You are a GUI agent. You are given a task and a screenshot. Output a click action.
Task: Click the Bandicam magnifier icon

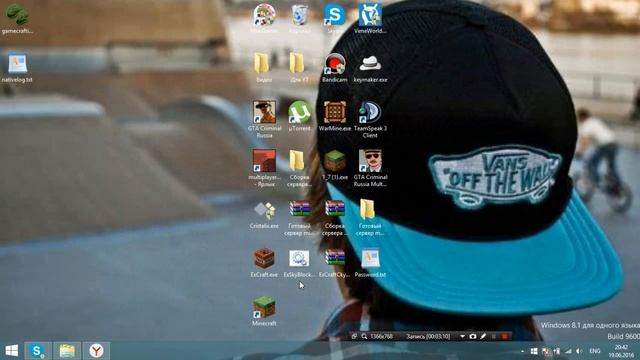pyautogui.click(x=364, y=336)
